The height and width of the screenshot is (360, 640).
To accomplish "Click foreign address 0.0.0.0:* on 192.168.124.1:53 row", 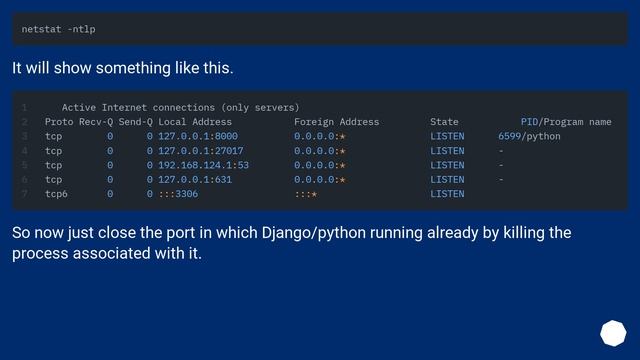I will (320, 165).
